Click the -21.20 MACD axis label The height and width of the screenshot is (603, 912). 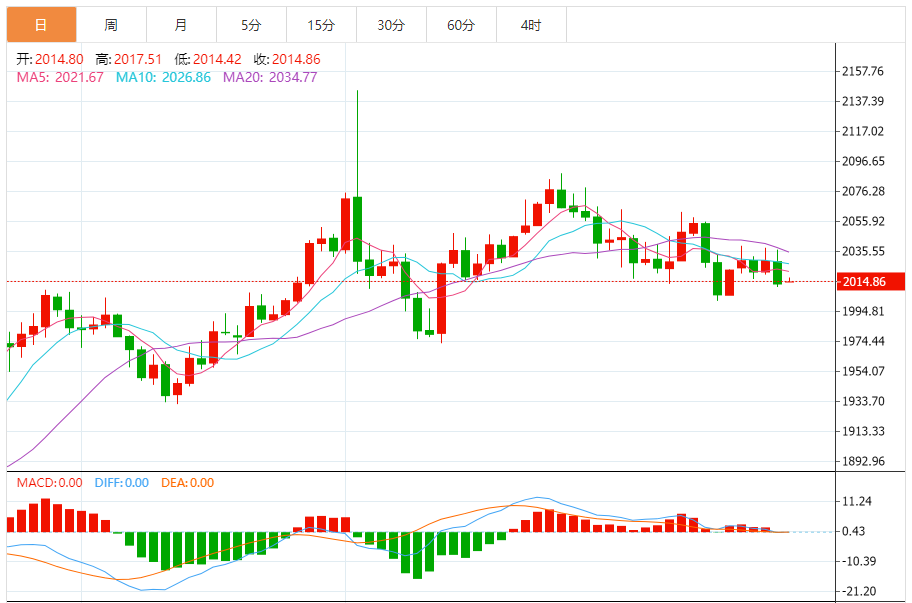tap(858, 591)
